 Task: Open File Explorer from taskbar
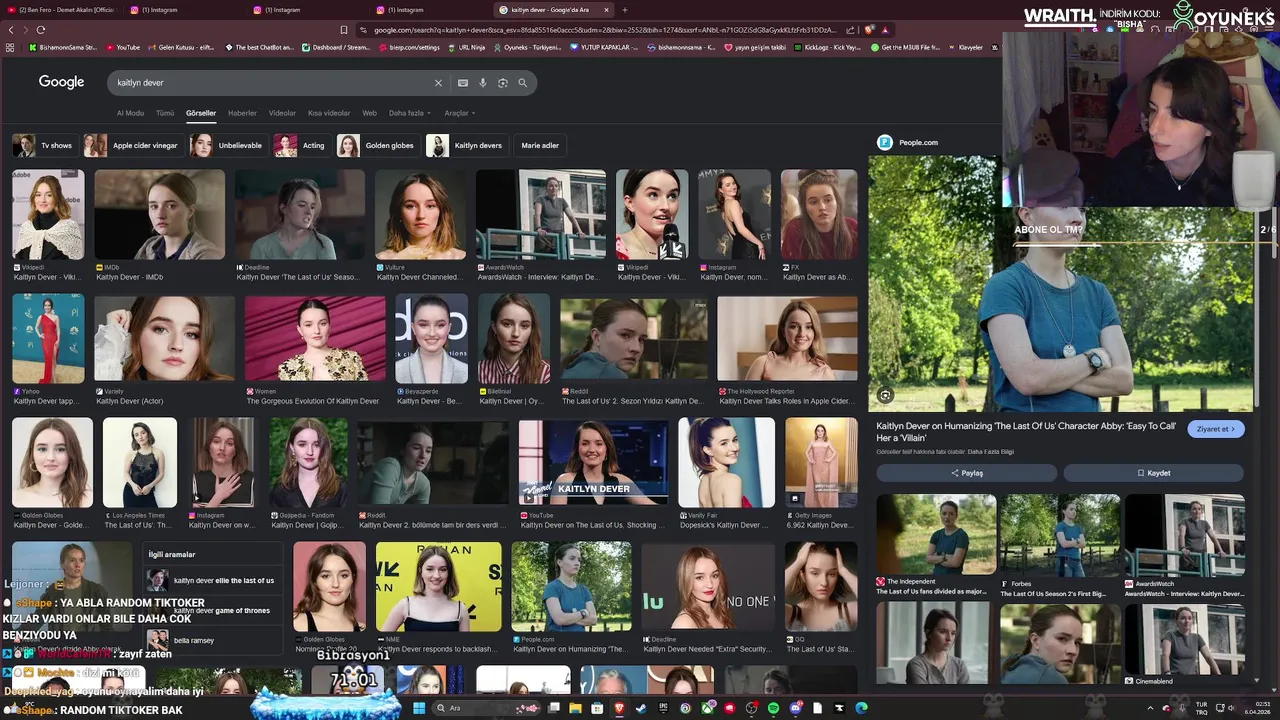pyautogui.click(x=575, y=708)
